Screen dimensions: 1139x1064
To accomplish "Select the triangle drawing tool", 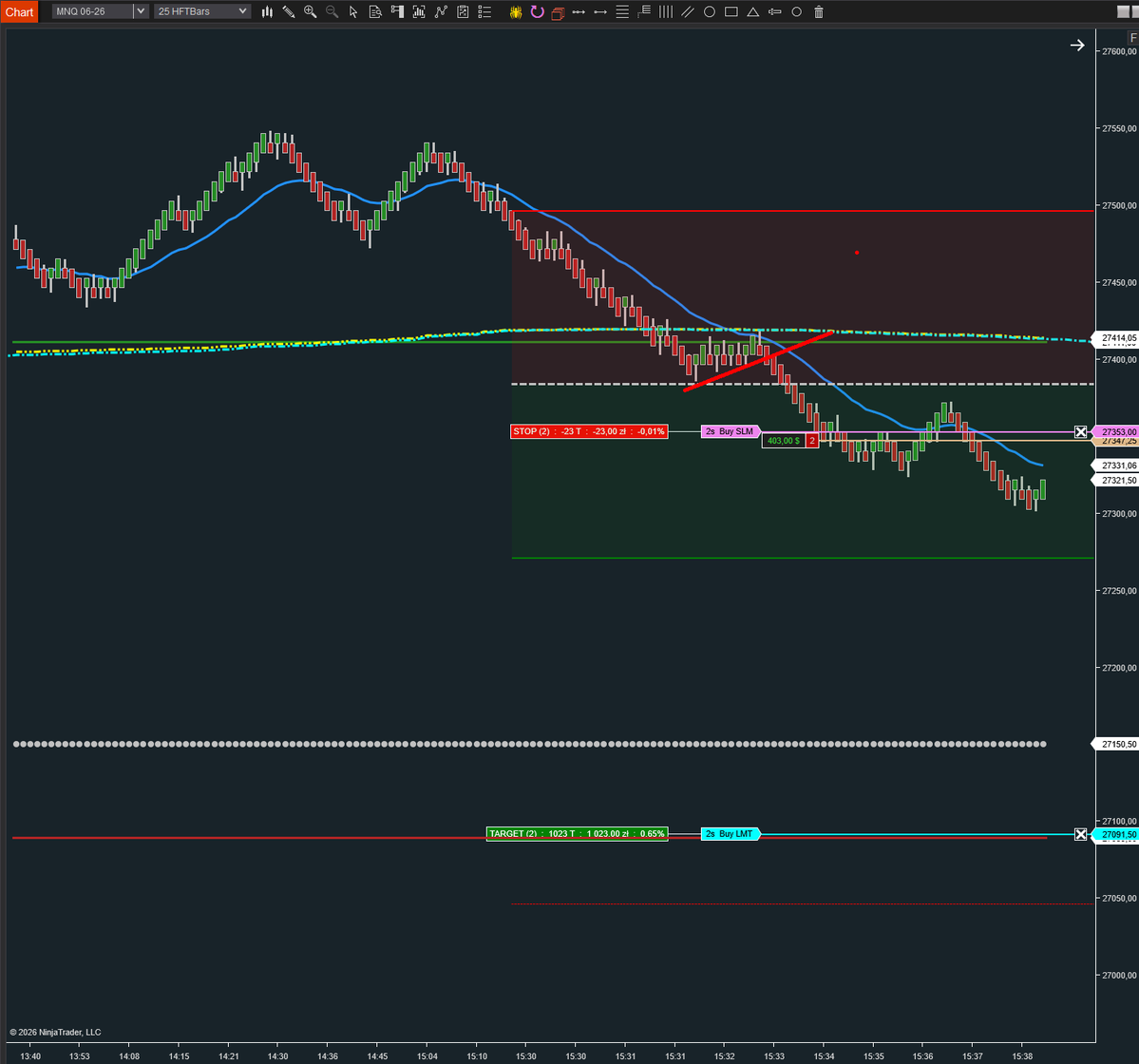I will click(753, 11).
